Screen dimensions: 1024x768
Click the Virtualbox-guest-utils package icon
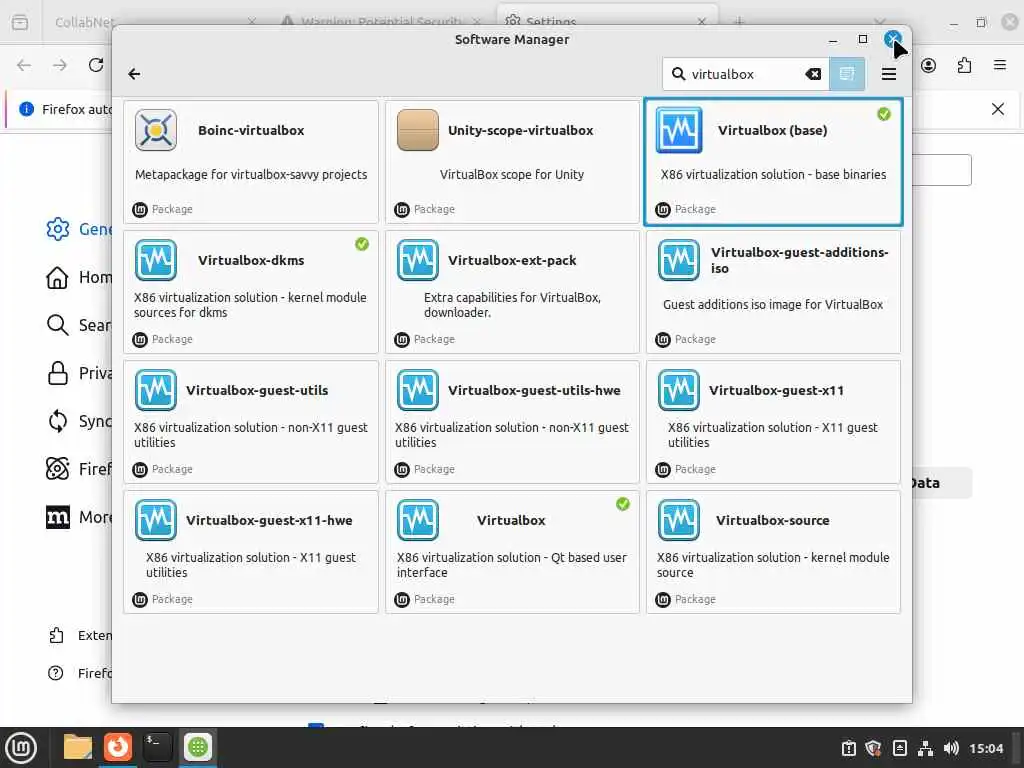coord(155,390)
